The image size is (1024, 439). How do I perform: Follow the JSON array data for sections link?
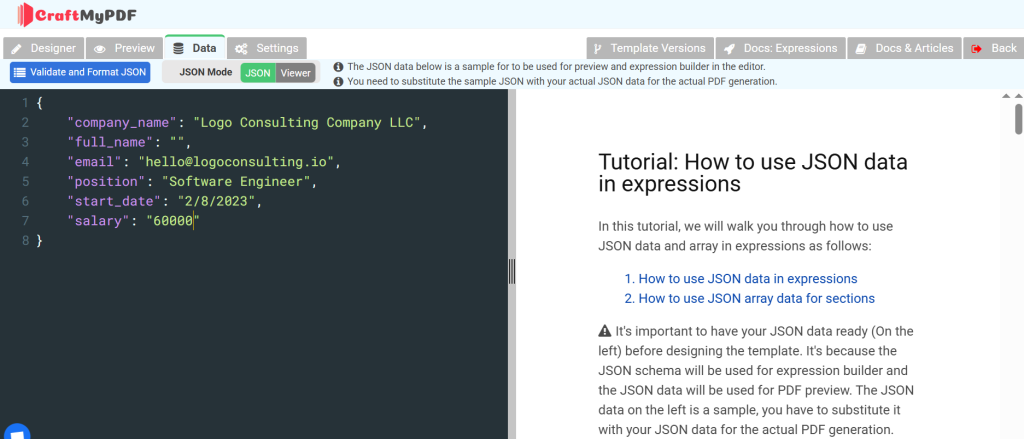(756, 299)
